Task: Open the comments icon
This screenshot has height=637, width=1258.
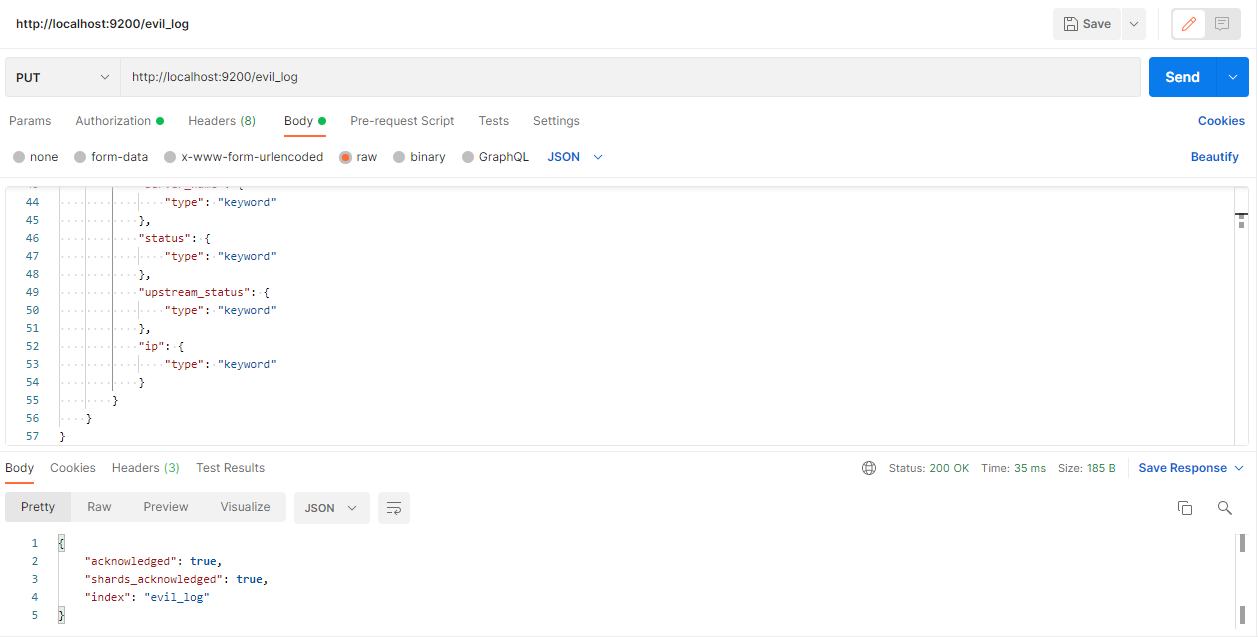Action: [x=1221, y=24]
